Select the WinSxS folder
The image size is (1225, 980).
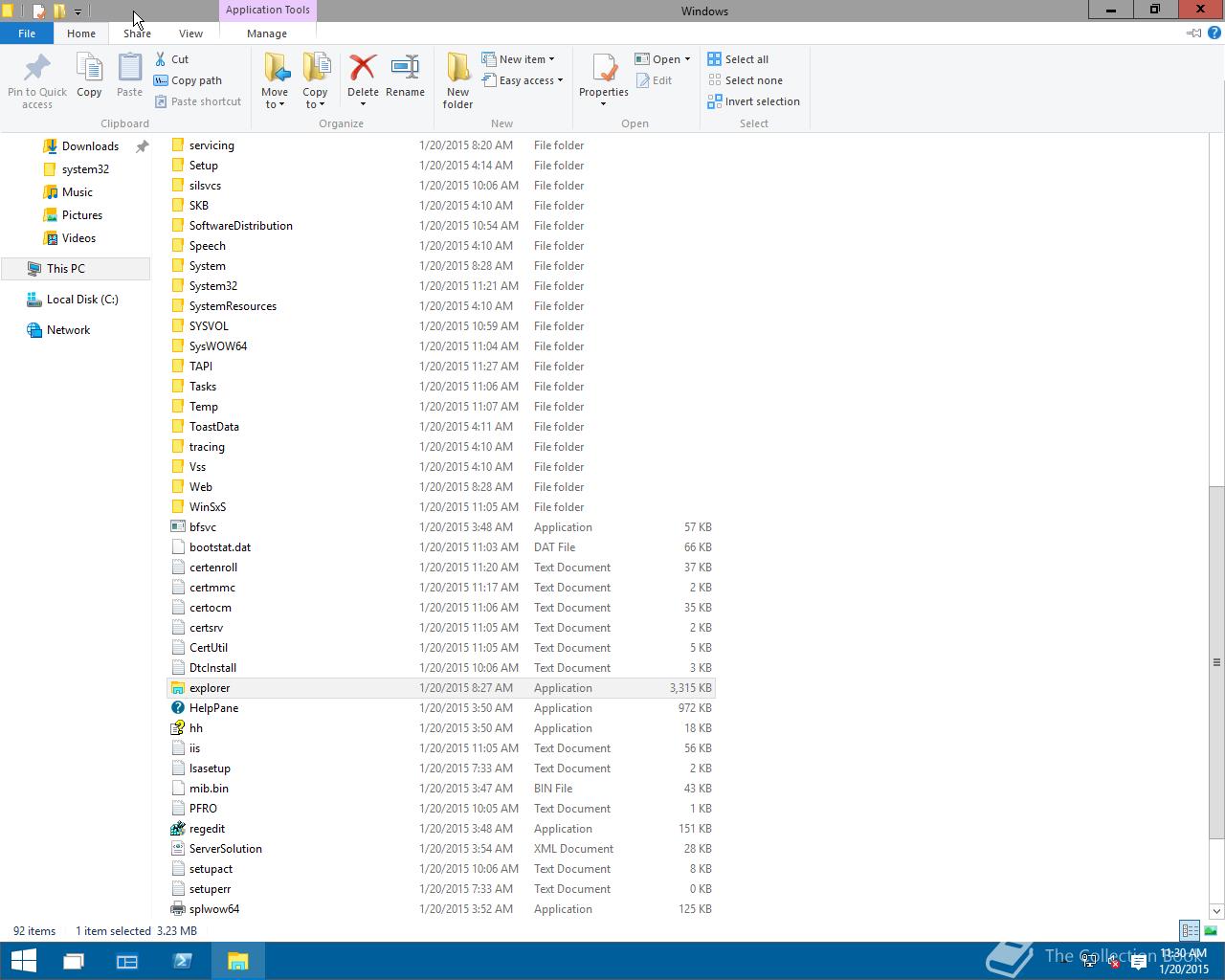[x=440, y=507]
